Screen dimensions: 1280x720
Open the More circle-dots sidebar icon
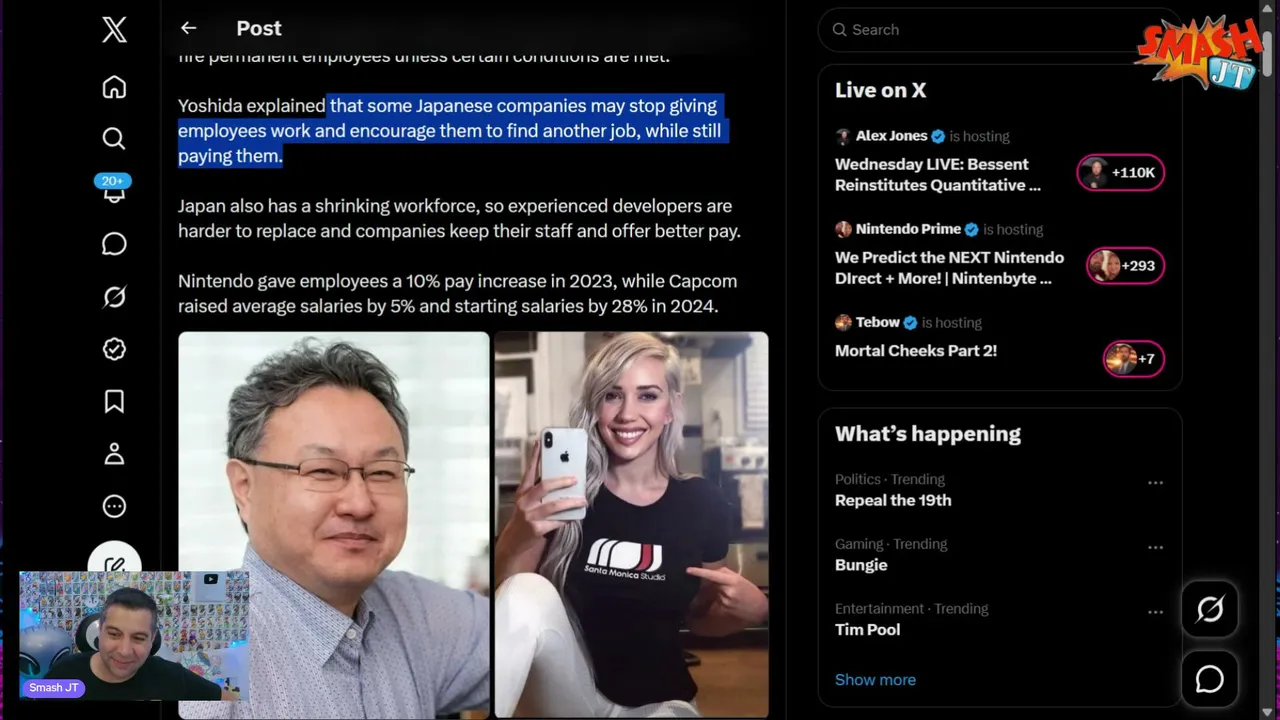(114, 506)
